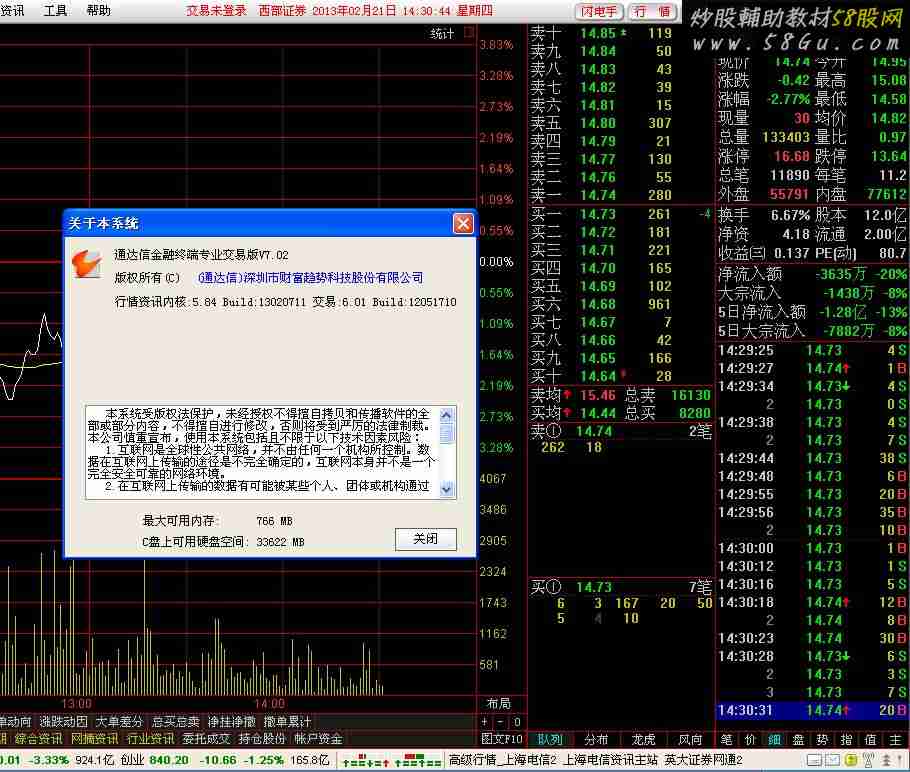The image size is (910, 772).
Task: Open the 帮助 menu
Action: (x=99, y=10)
